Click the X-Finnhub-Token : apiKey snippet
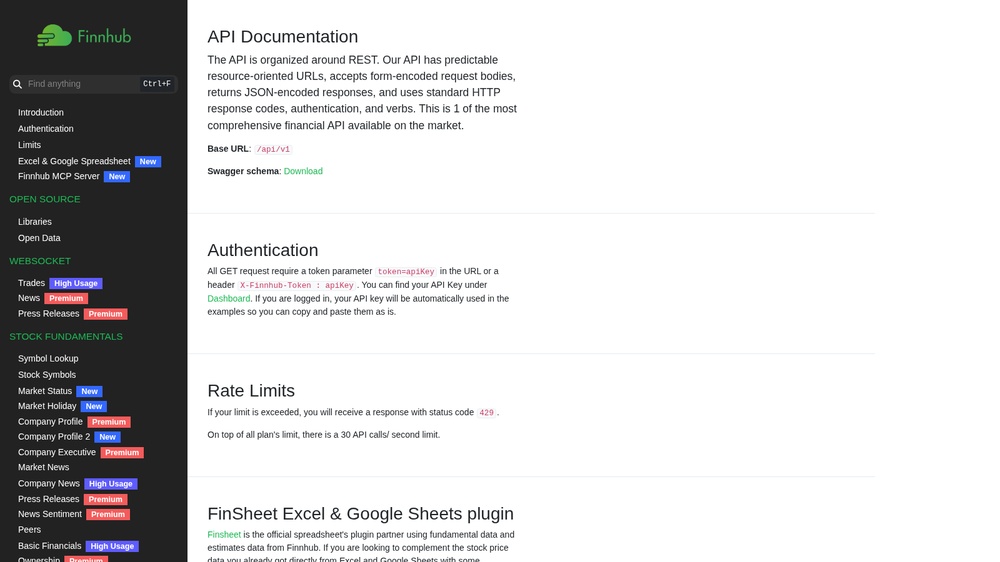 click(x=297, y=285)
